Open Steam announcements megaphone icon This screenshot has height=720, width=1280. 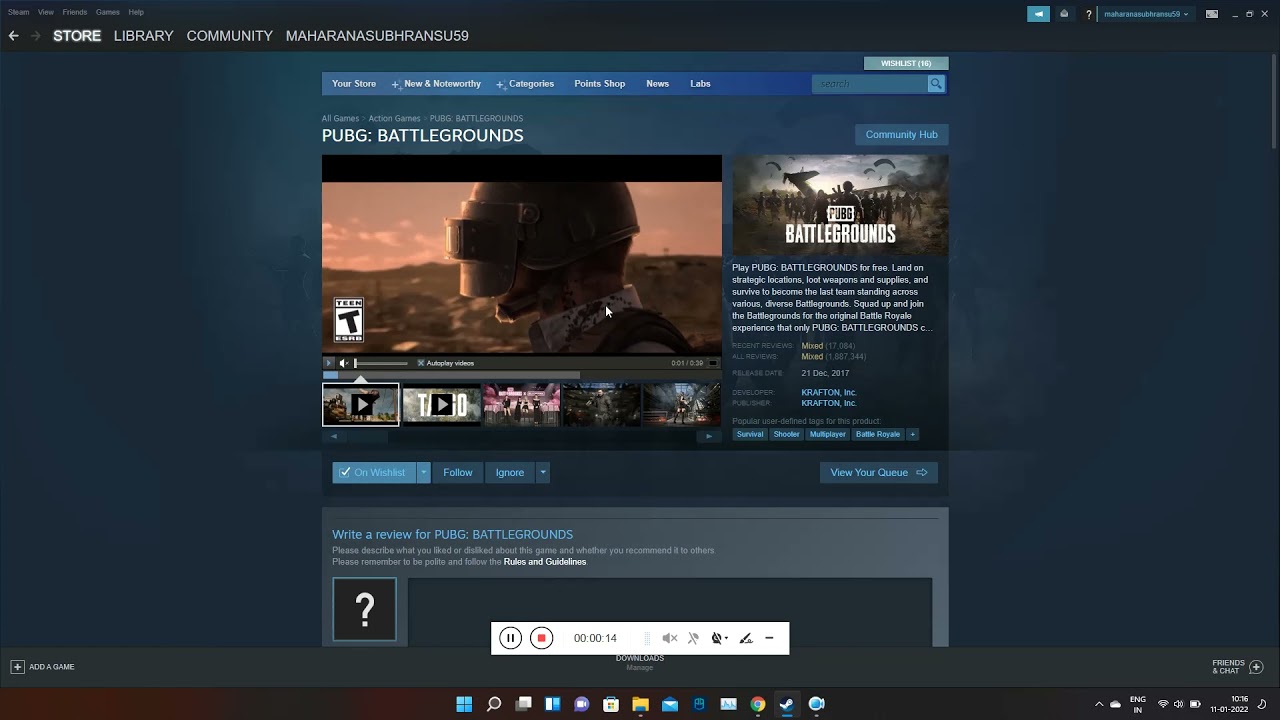[1039, 14]
